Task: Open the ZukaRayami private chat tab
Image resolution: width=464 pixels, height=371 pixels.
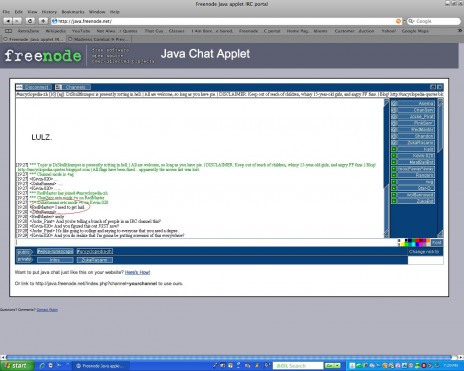Action: pos(95,260)
